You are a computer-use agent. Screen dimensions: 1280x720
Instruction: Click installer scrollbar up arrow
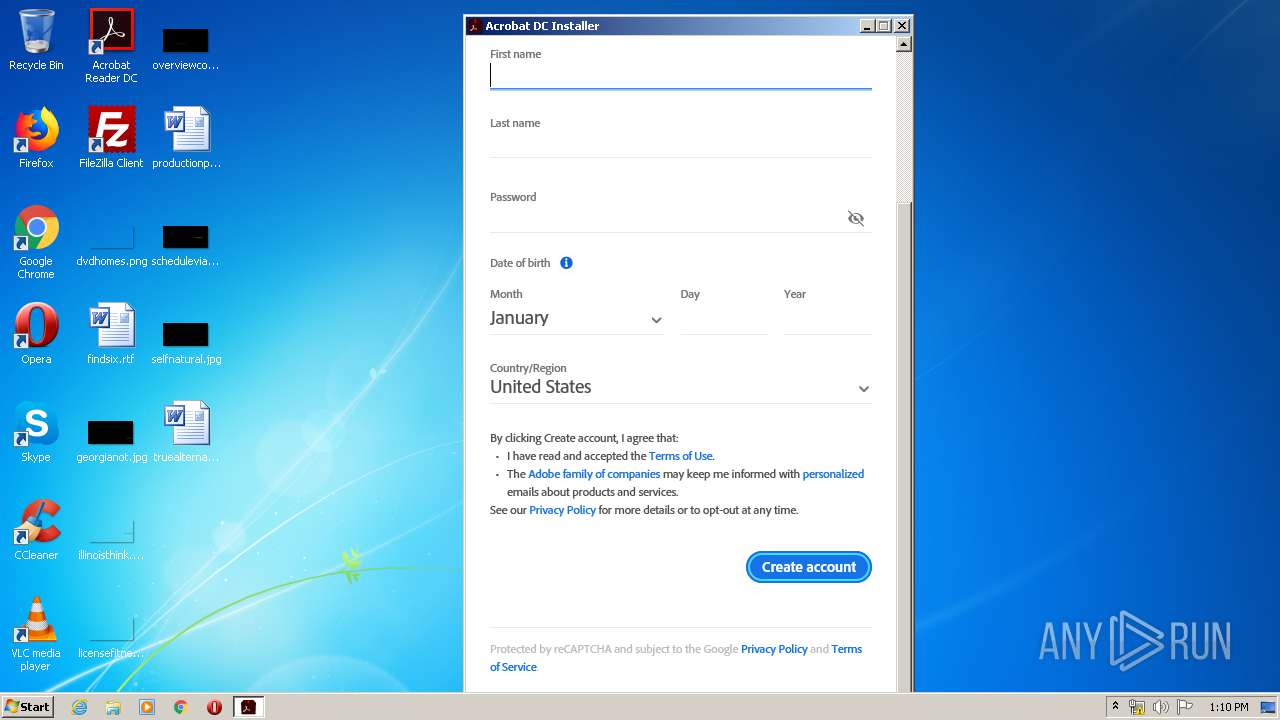coord(904,44)
